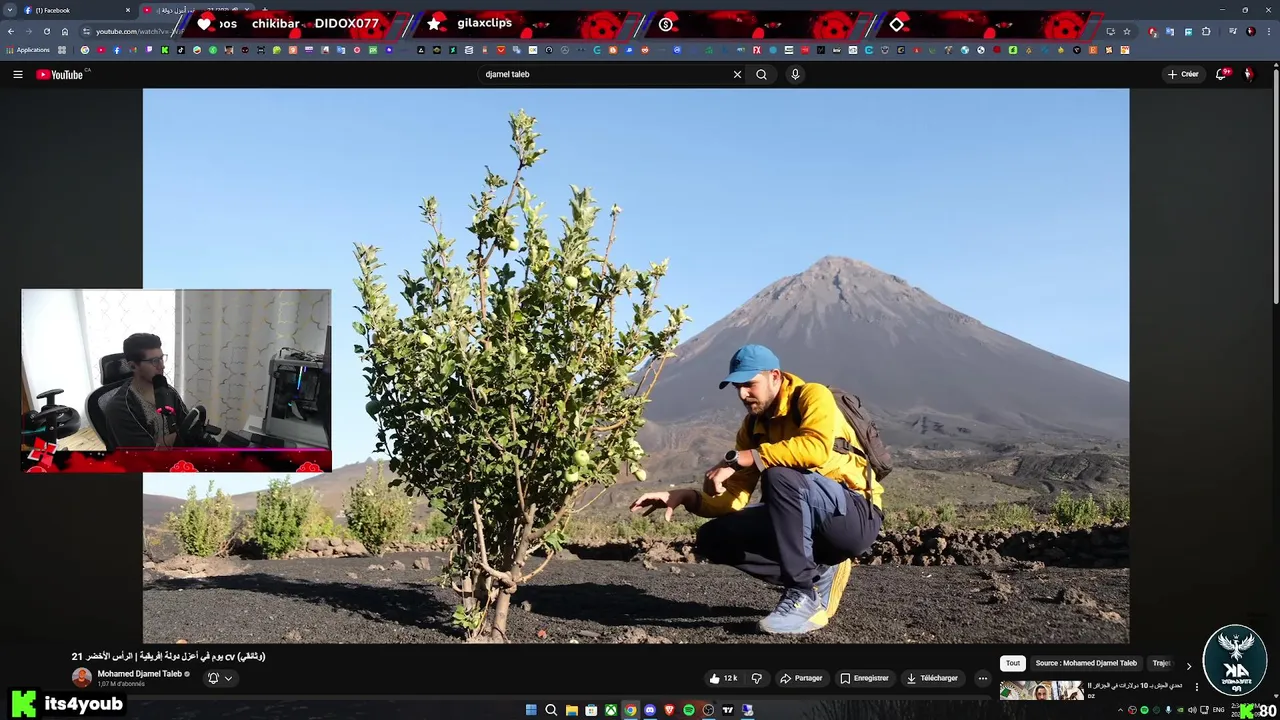Open Mohamed Djamel Taleb channel name link
This screenshot has height=720, width=1280.
pyautogui.click(x=140, y=674)
